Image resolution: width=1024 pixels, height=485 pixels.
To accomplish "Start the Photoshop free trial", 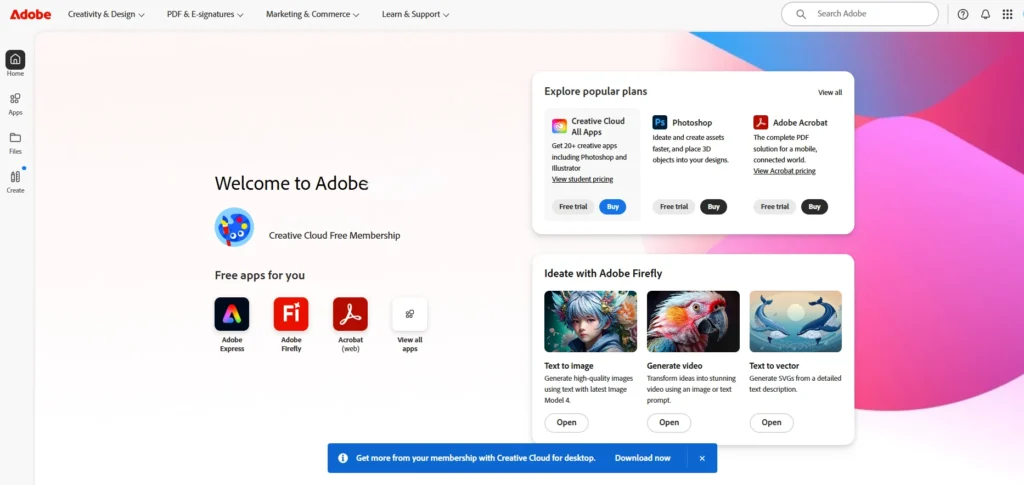I will (x=674, y=207).
